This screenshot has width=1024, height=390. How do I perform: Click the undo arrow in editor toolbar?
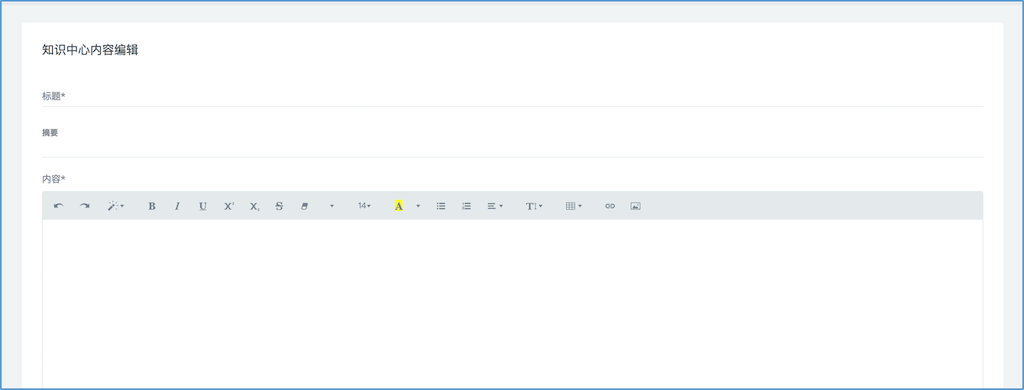tap(59, 206)
